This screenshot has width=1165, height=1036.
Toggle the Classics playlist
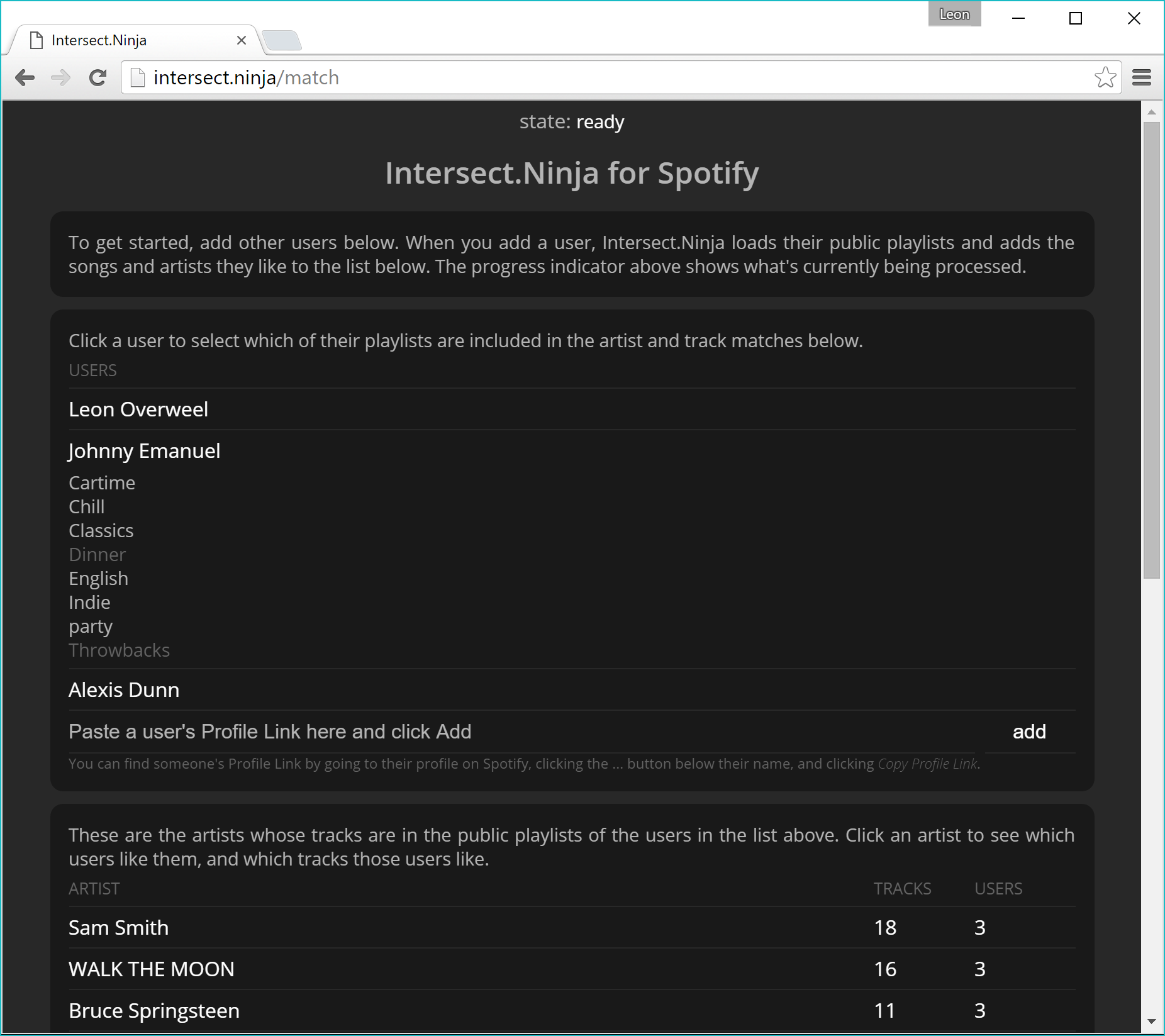101,531
